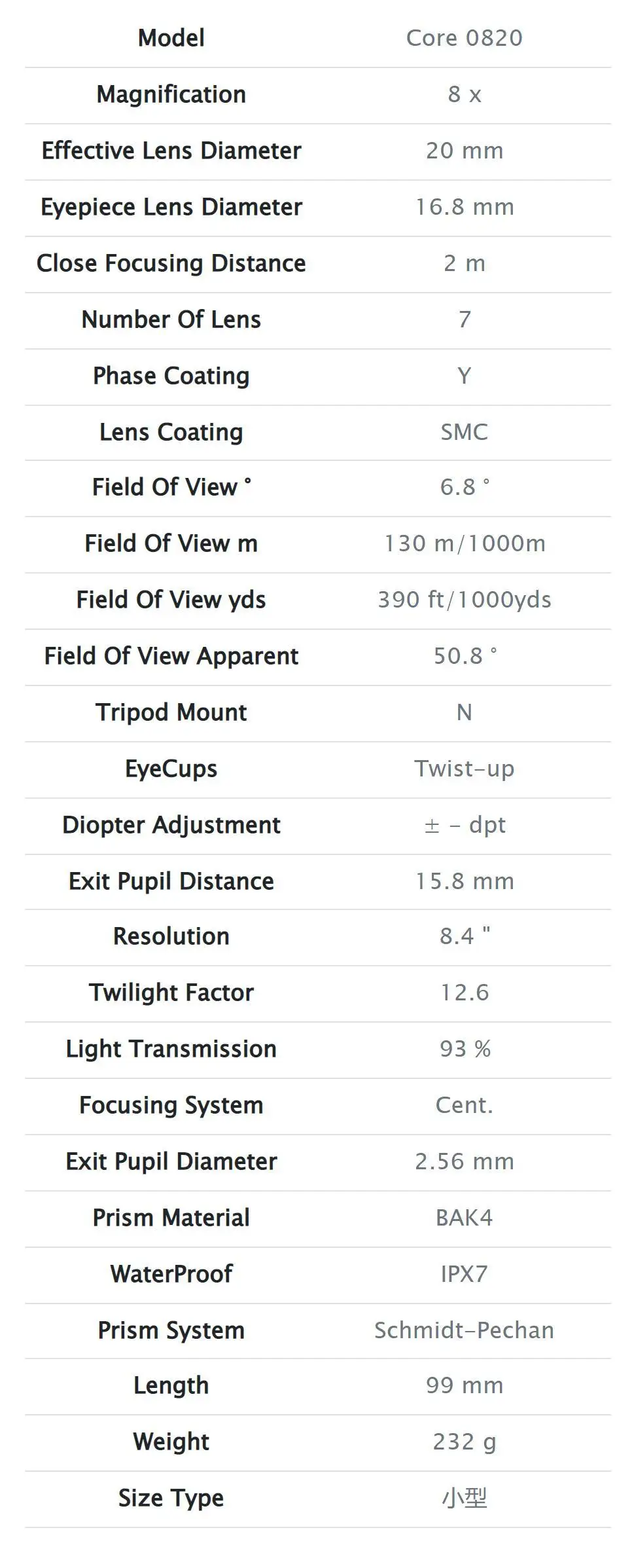
Task: Click the Tripod Mount label
Action: (x=171, y=712)
